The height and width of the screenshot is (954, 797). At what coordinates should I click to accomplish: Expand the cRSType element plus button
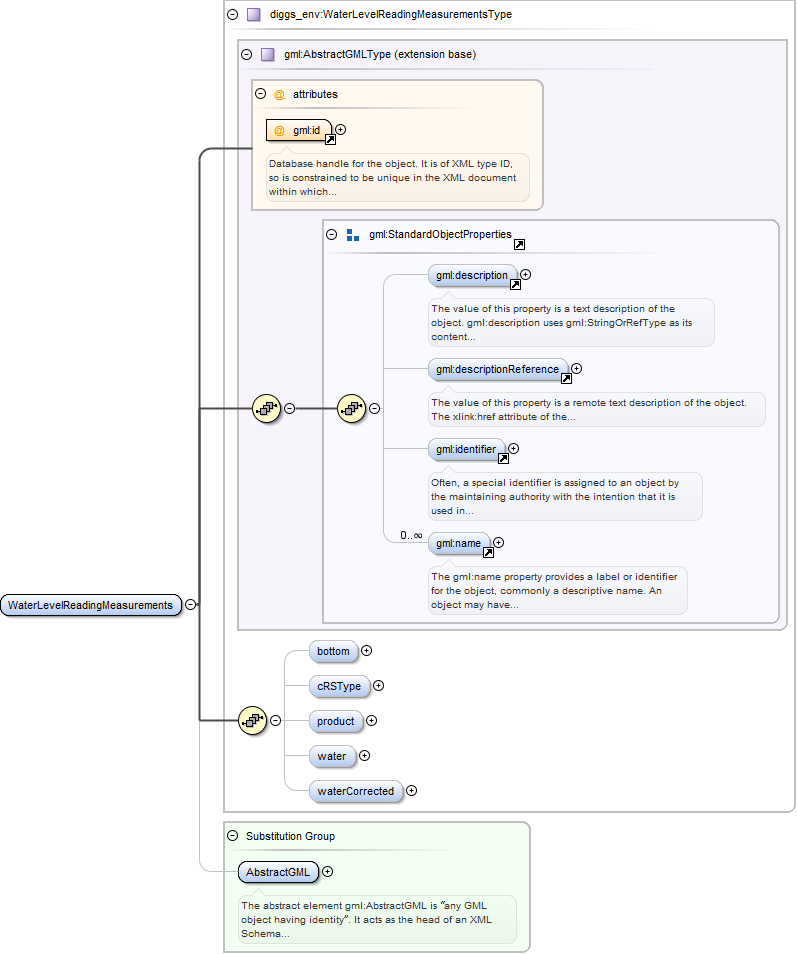[x=378, y=686]
